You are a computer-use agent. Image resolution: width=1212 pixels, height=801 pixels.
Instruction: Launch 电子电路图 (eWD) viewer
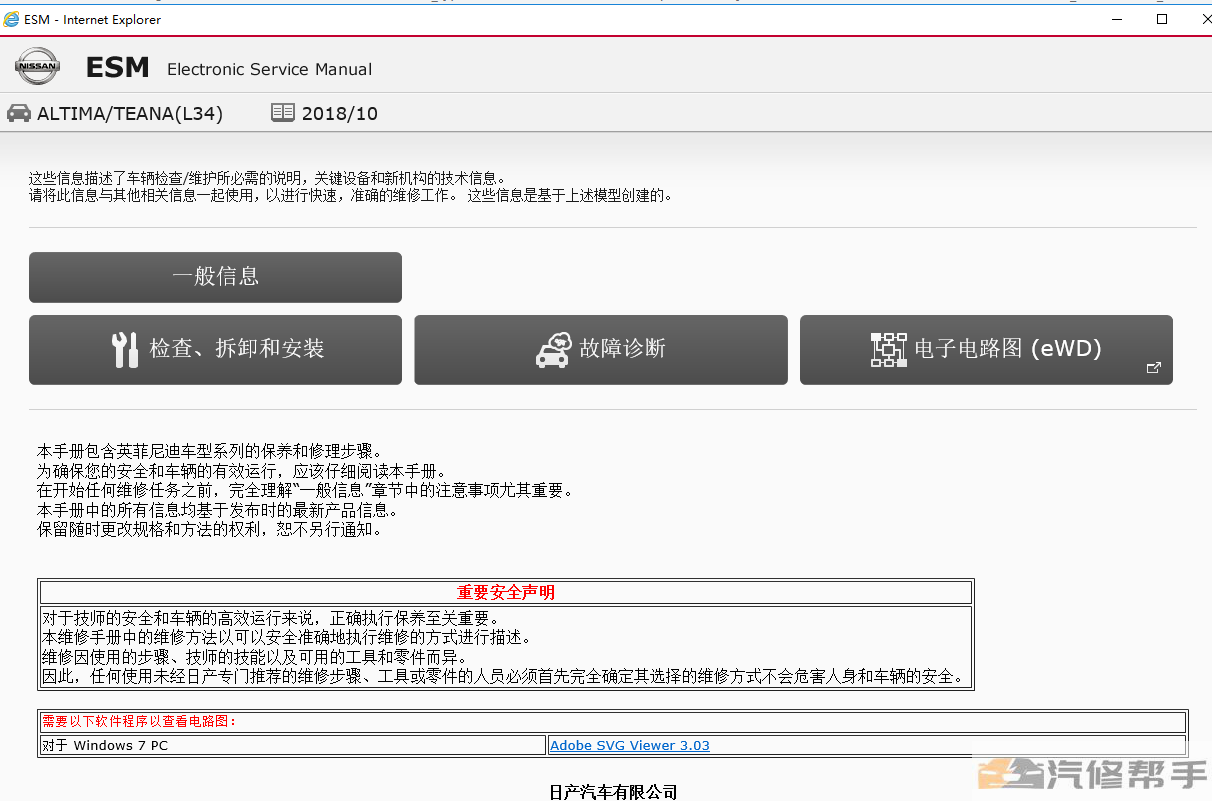coord(986,350)
